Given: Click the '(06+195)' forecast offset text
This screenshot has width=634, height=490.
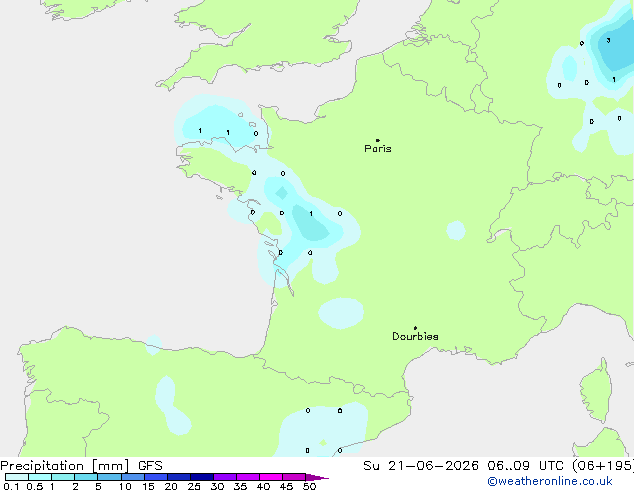Looking at the screenshot, I should click(x=603, y=466).
